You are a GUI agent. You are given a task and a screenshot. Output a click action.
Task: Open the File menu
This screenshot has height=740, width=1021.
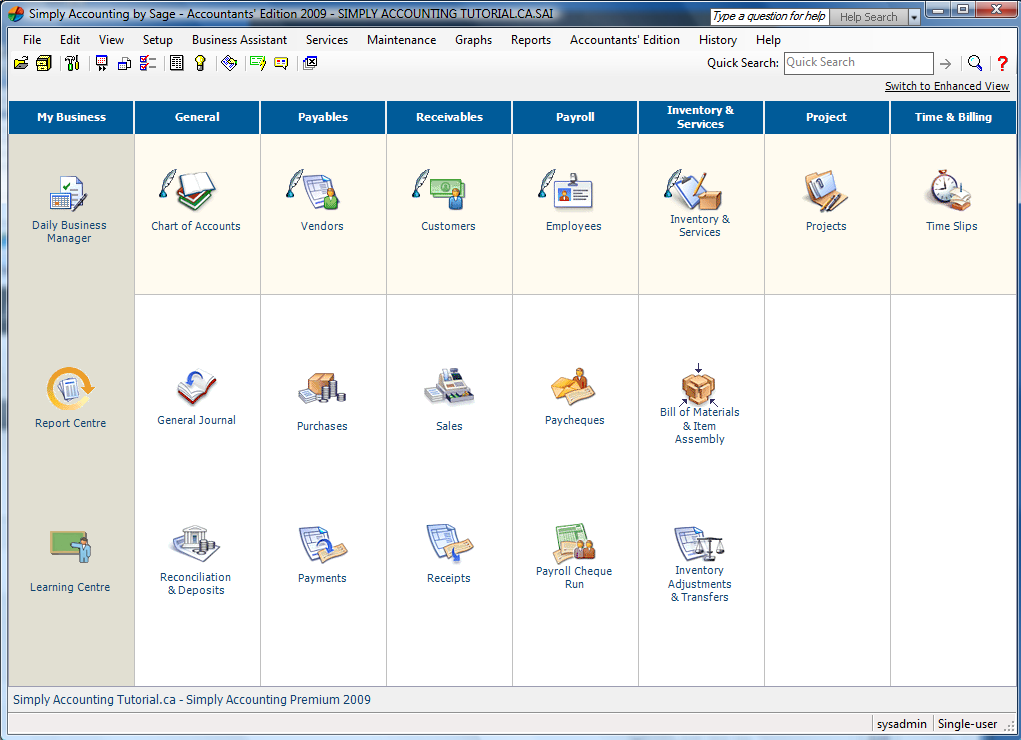(32, 40)
